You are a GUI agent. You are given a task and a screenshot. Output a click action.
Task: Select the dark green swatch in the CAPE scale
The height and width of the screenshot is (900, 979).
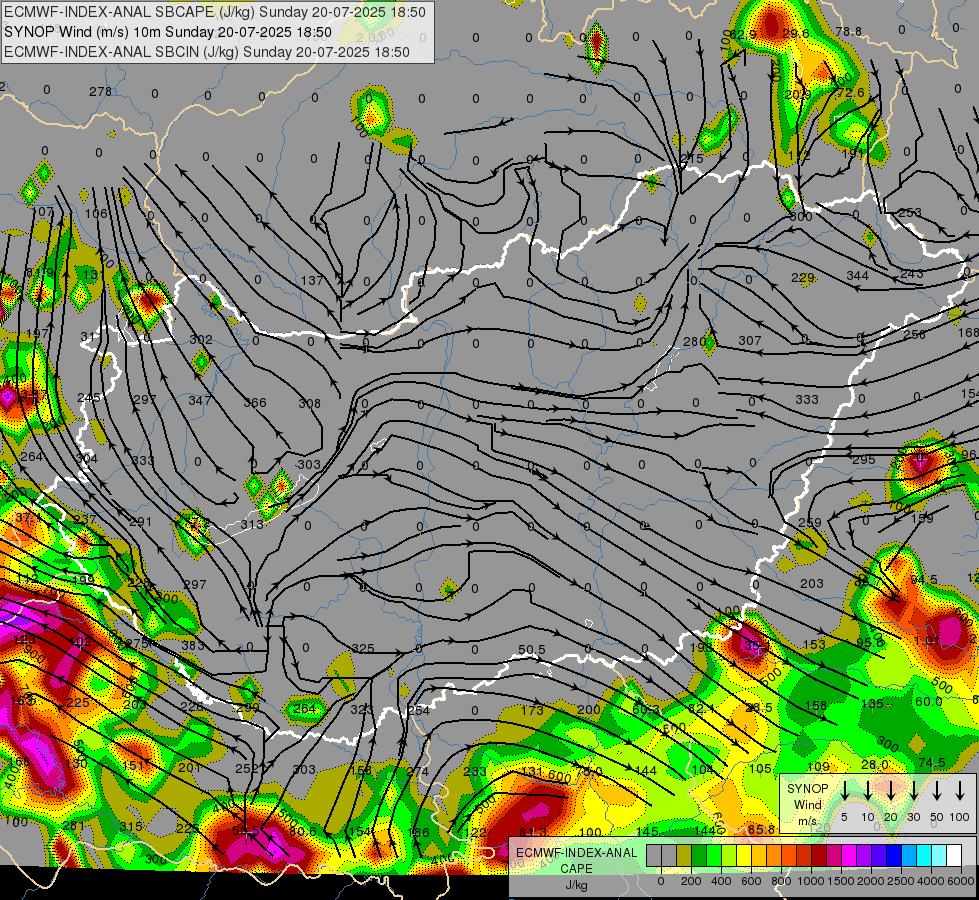click(699, 856)
